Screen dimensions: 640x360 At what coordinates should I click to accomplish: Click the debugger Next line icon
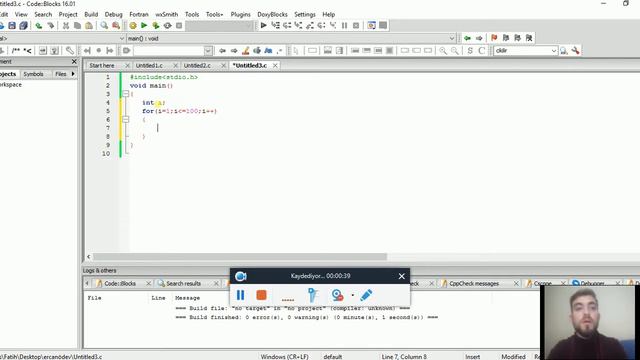tap(287, 25)
